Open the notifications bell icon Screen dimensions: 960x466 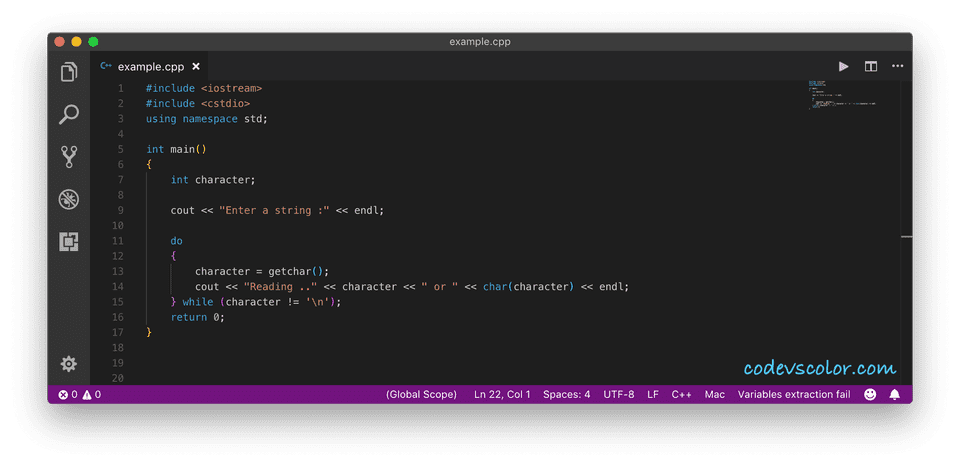(x=894, y=394)
